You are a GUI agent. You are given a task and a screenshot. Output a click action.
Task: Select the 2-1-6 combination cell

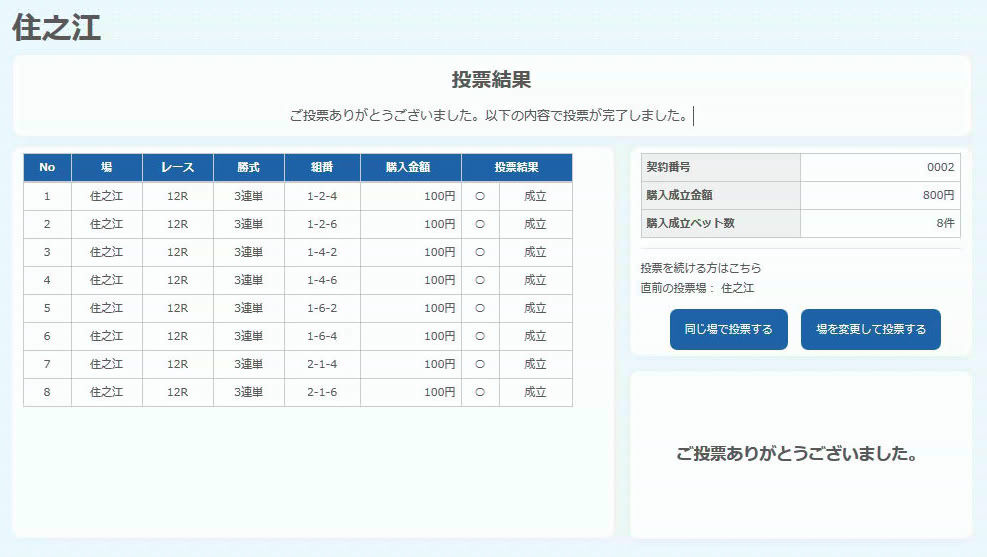click(x=322, y=392)
